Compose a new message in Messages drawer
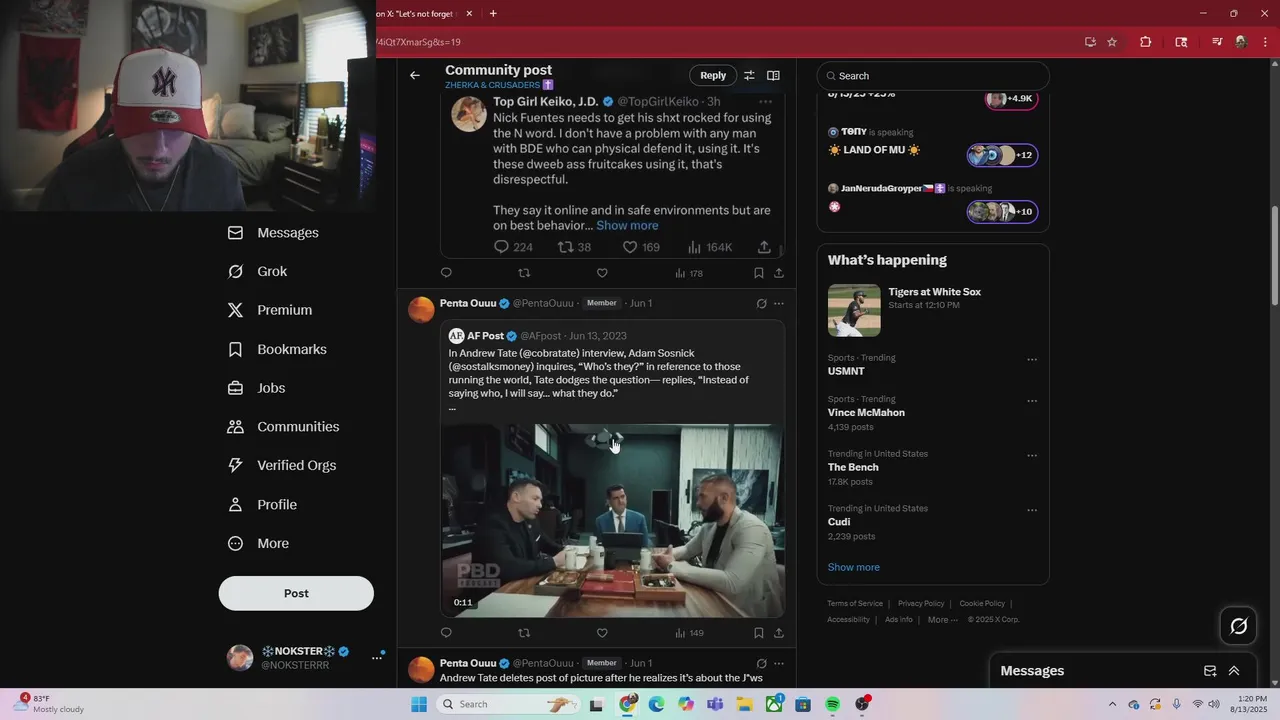The image size is (1280, 720). tap(1210, 671)
